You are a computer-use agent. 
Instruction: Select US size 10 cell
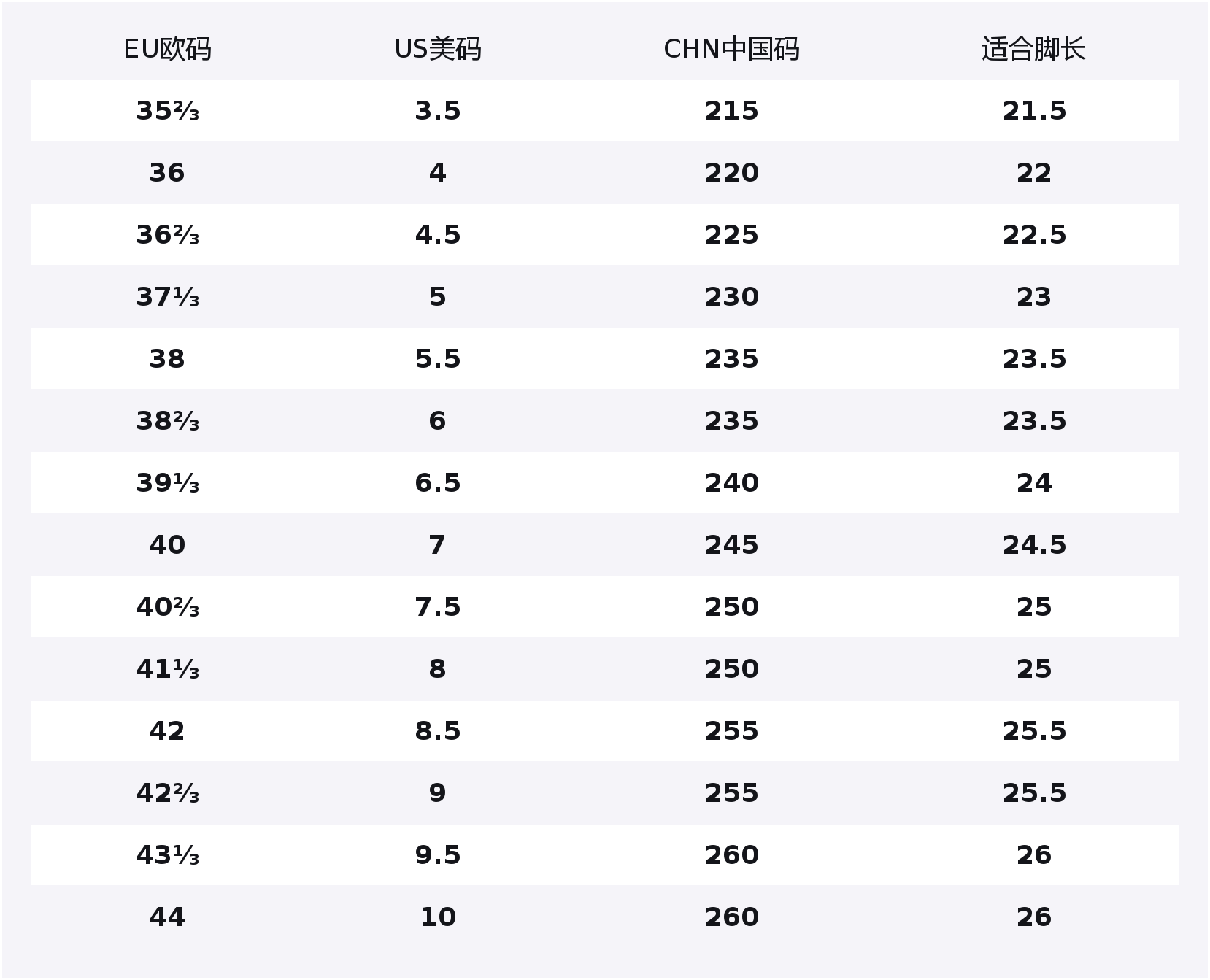[438, 917]
